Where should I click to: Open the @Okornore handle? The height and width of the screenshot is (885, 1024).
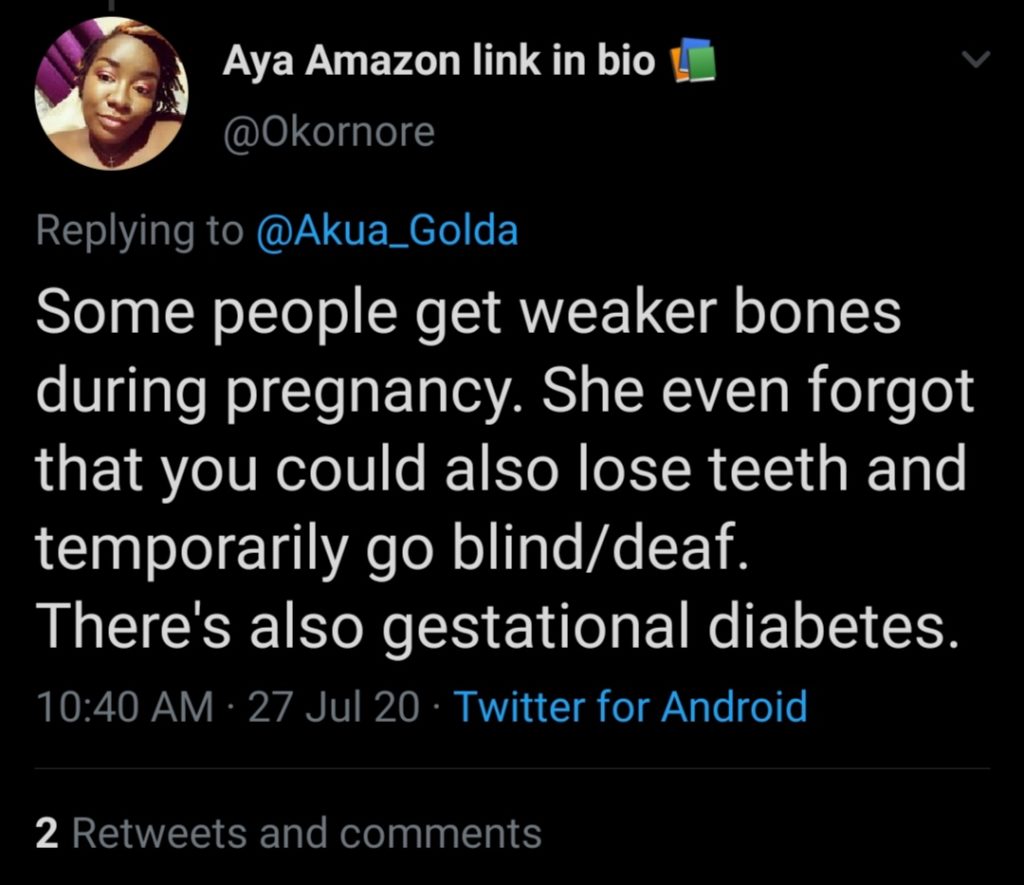(x=328, y=132)
